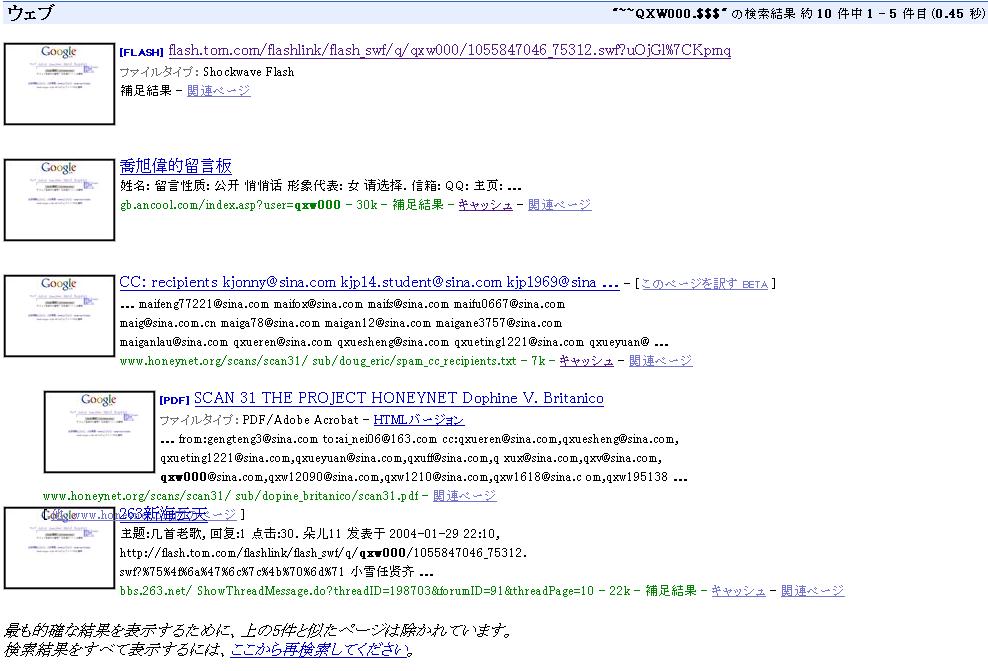The width and height of the screenshot is (988, 671).
Task: Open the HTMLバージョン link
Action: (x=418, y=420)
